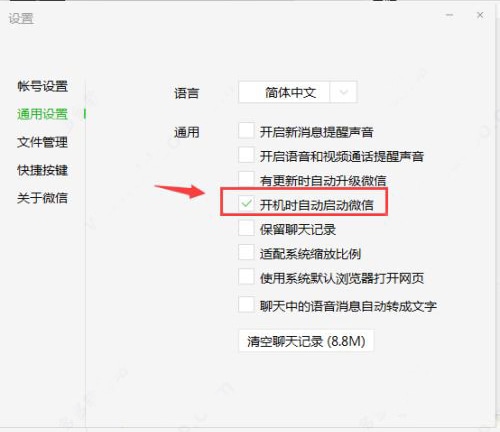
Task: Check 适配系统缩放比例 option
Action: [246, 253]
